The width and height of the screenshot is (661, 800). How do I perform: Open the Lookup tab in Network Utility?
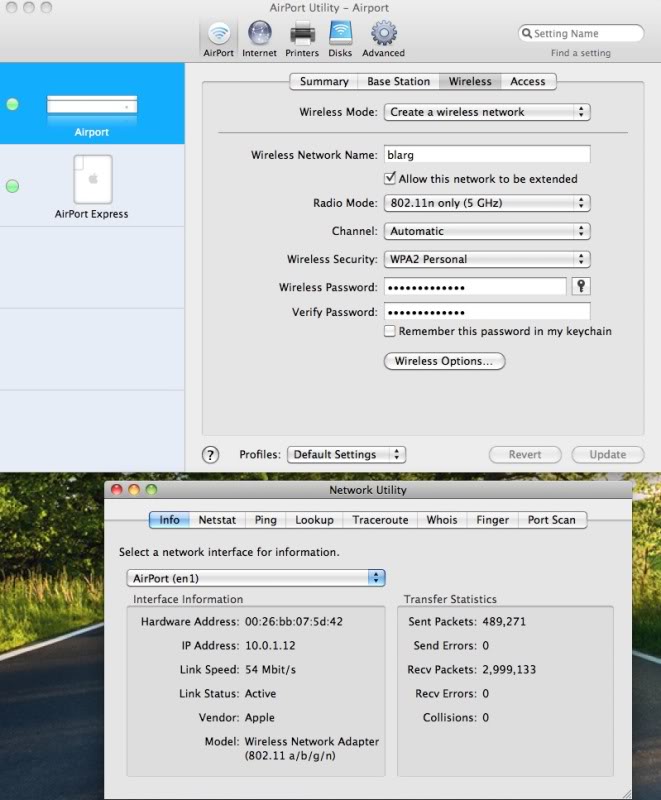click(314, 520)
